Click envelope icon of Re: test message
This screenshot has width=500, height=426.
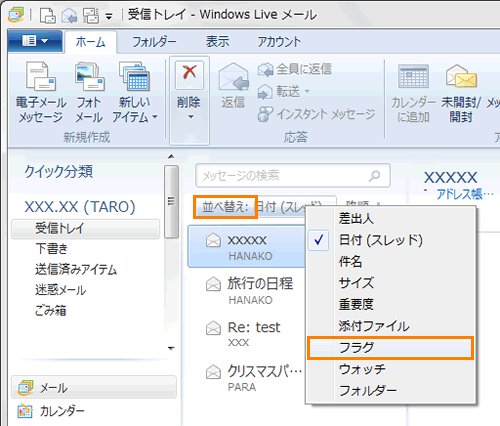point(213,328)
